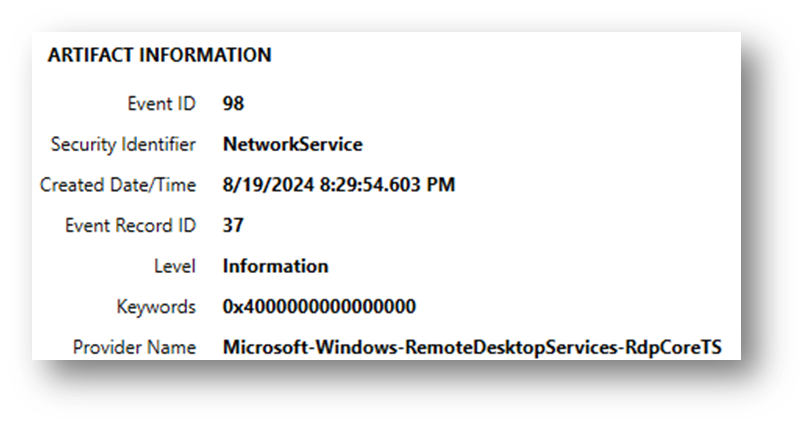Click the 0x4000000000000000 keywords value

(x=319, y=307)
